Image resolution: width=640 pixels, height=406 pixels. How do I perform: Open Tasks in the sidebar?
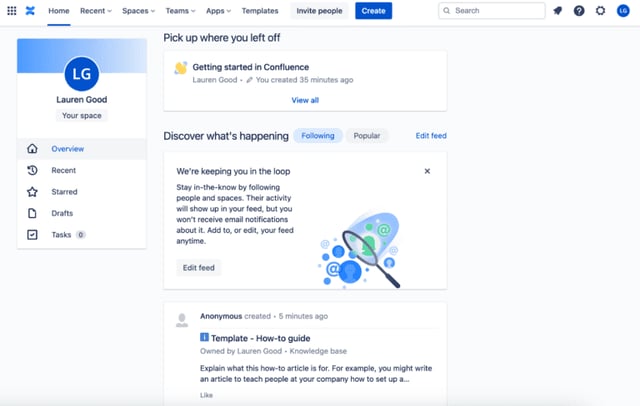pyautogui.click(x=82, y=235)
